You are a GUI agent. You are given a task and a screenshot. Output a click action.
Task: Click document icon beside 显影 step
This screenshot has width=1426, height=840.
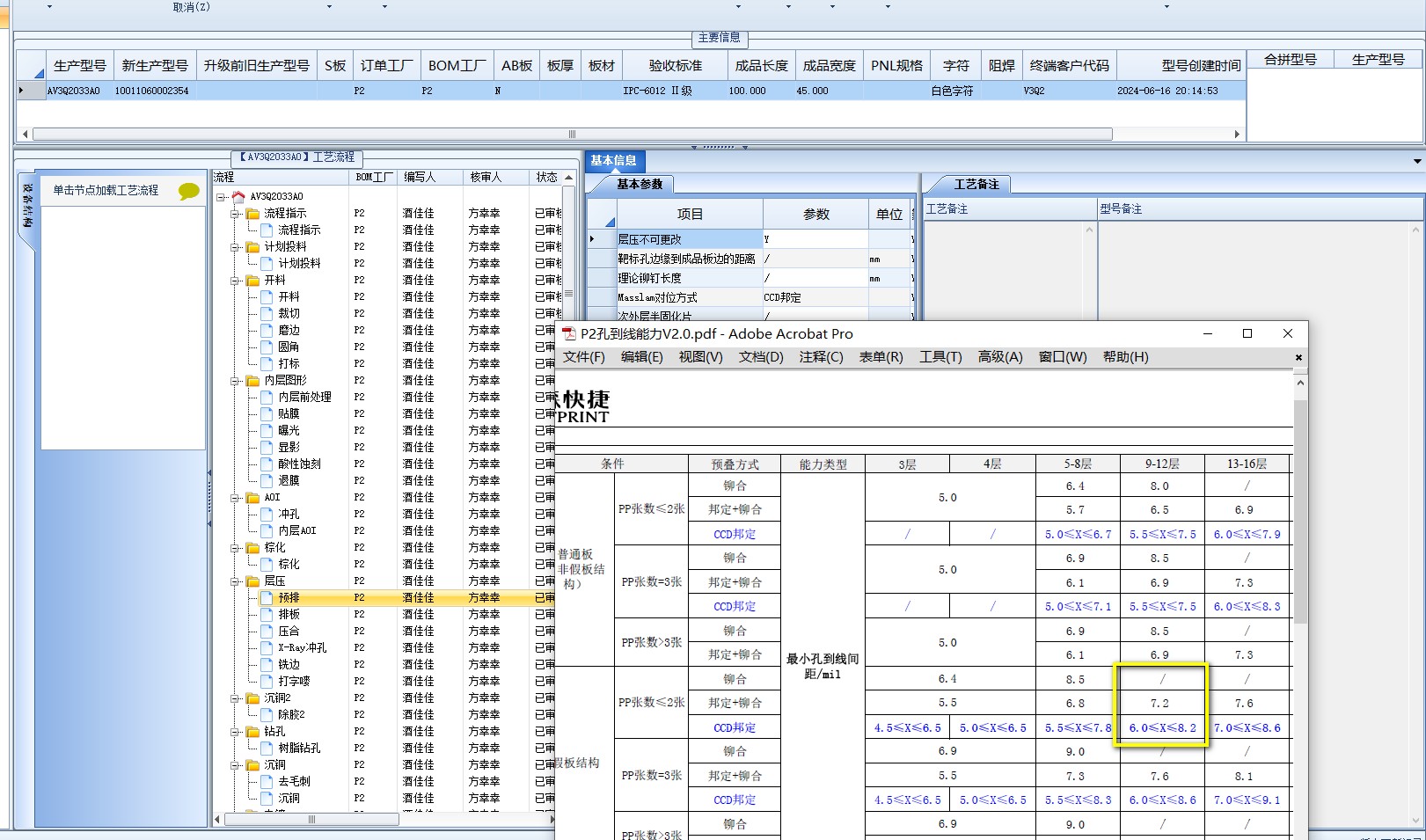267,448
